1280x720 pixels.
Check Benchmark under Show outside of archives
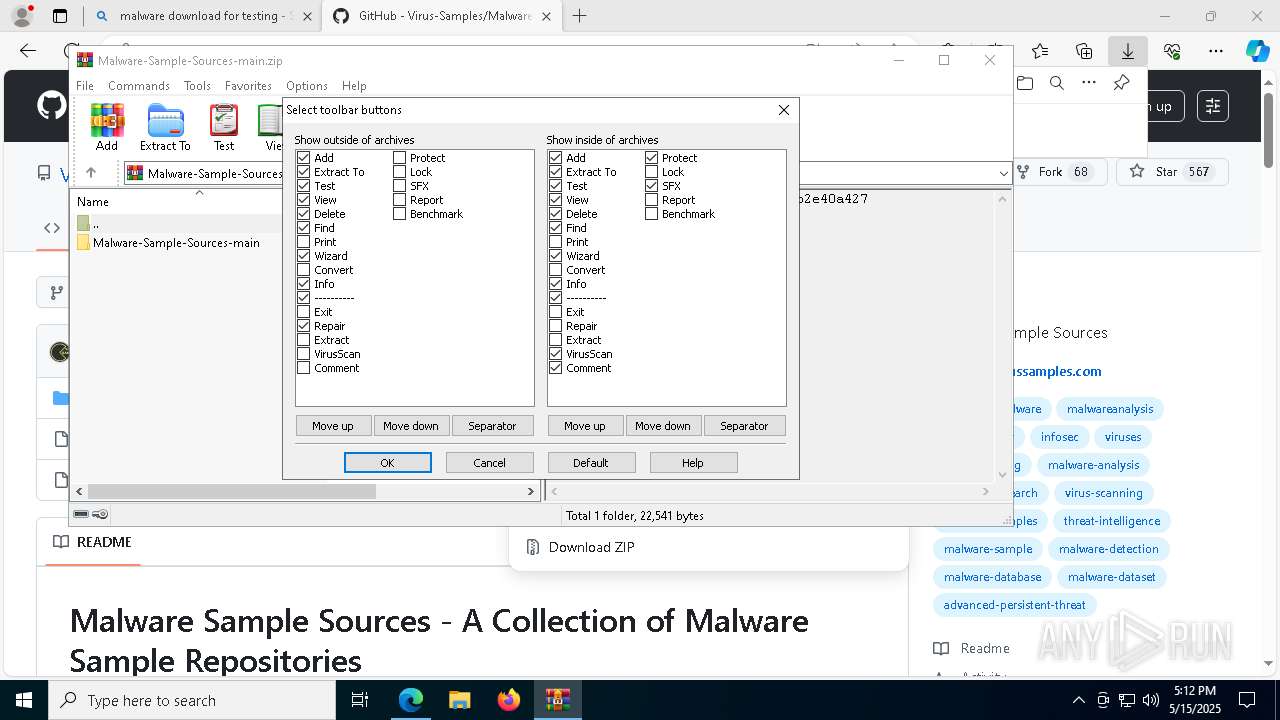pos(399,214)
